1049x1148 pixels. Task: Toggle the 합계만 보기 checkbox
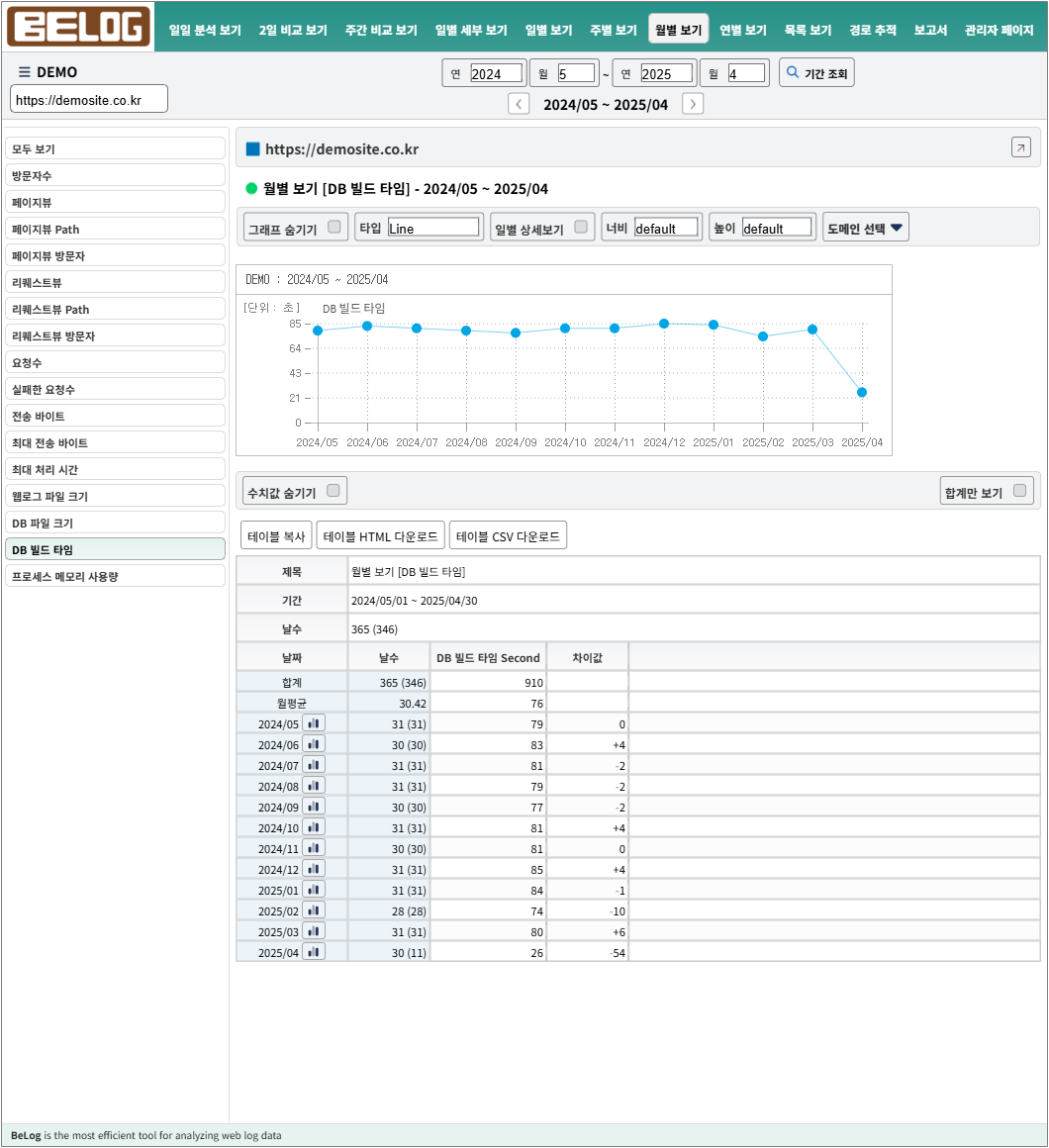coord(1019,491)
